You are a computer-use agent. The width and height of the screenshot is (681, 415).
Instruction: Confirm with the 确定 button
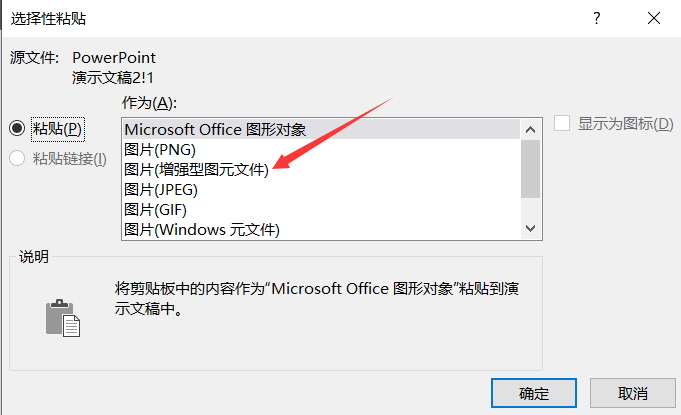[x=533, y=392]
